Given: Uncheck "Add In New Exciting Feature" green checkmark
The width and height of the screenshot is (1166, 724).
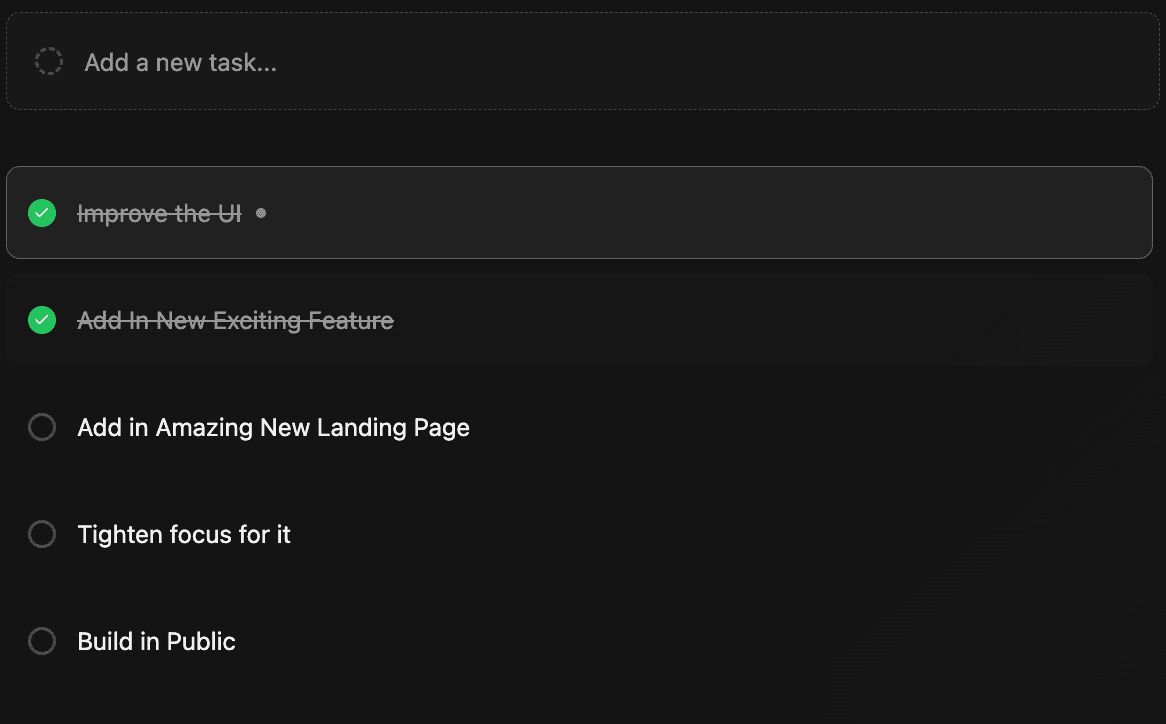Looking at the screenshot, I should pyautogui.click(x=42, y=320).
